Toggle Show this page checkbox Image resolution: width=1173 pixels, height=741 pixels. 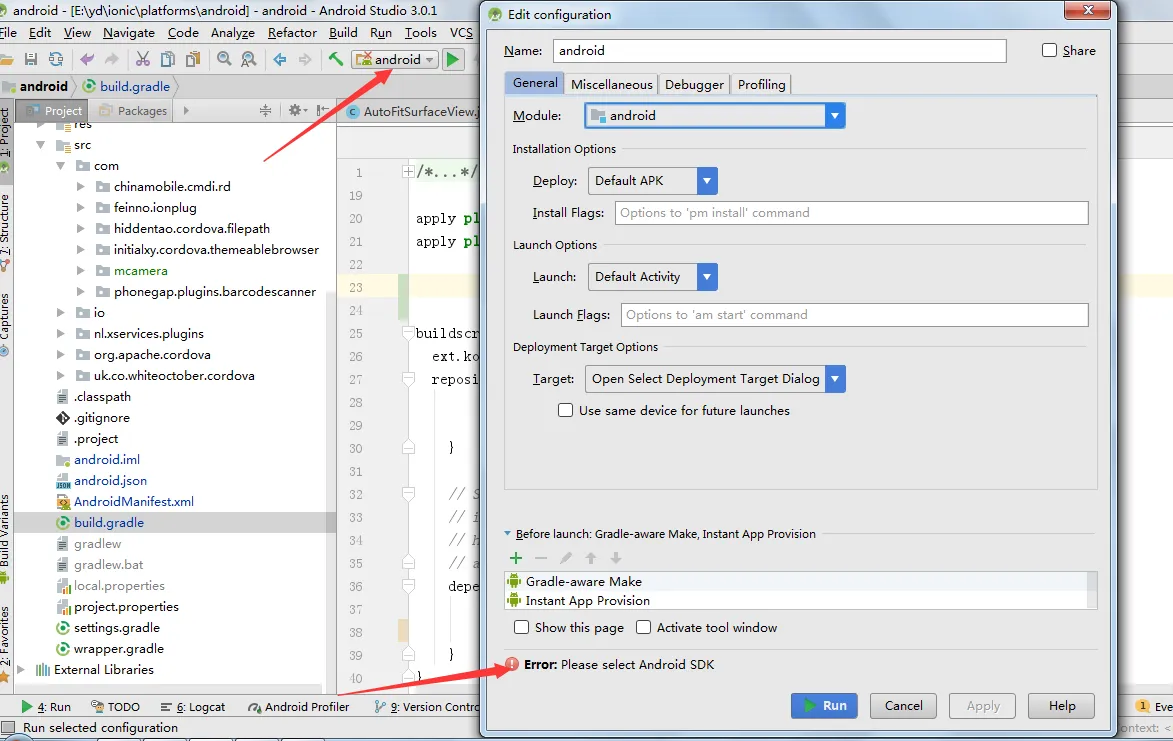point(521,627)
